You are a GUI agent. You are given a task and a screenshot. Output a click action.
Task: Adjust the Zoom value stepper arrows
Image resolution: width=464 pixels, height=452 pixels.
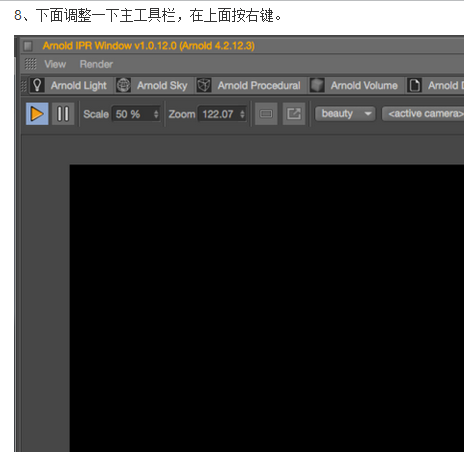[242, 114]
